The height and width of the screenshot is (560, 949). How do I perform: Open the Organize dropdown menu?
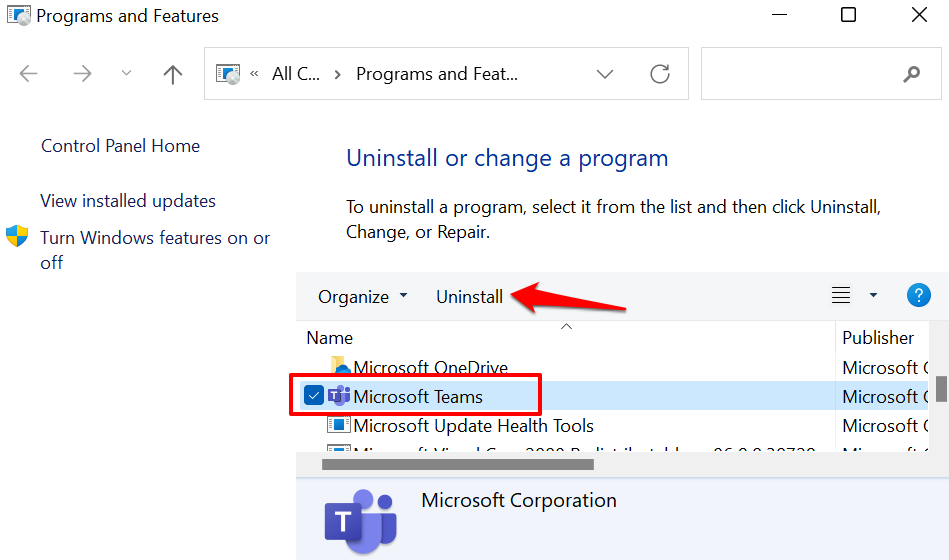point(363,297)
